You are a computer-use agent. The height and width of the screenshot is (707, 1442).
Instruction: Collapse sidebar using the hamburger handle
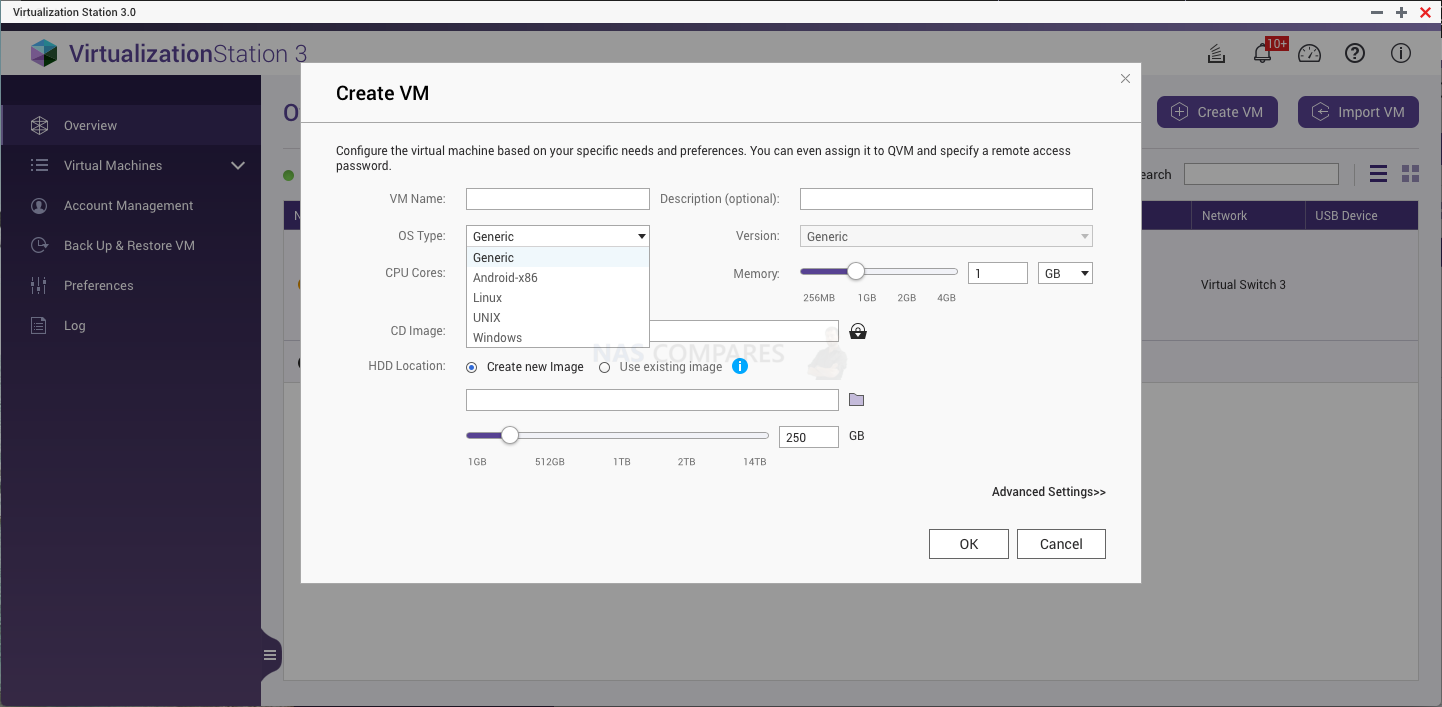[x=270, y=656]
